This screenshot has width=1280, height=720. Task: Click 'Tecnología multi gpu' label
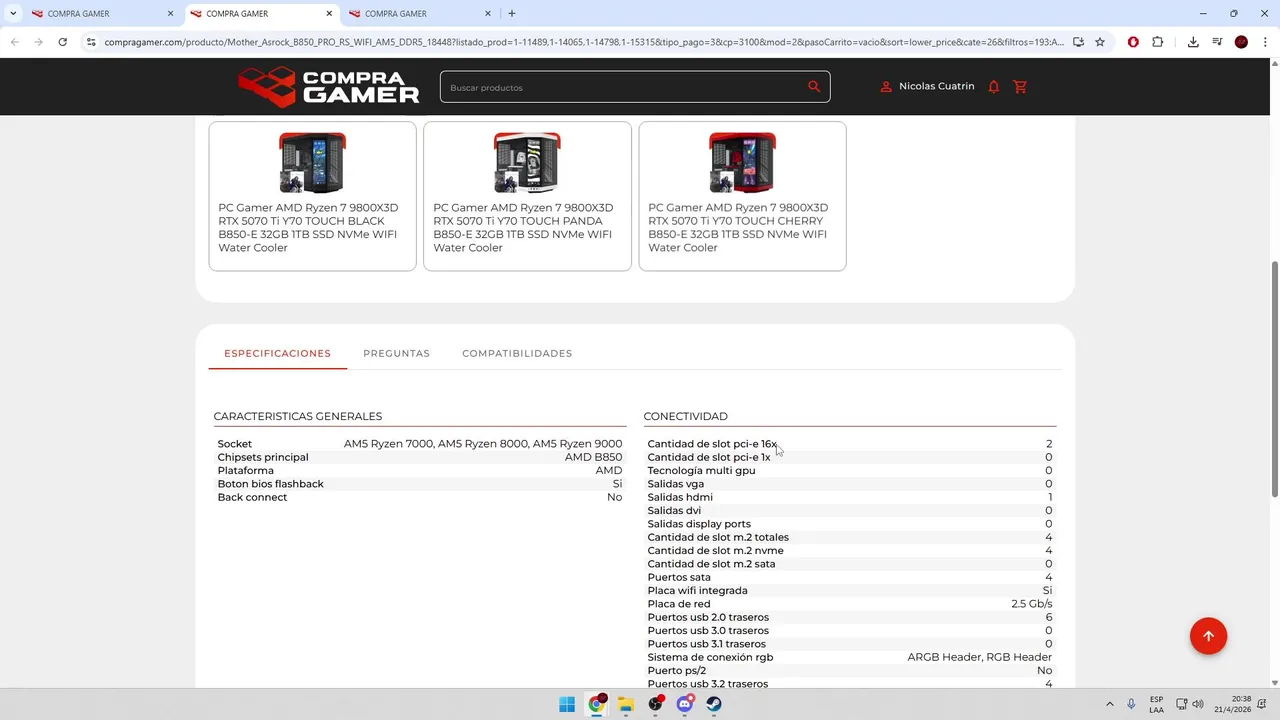tap(701, 470)
